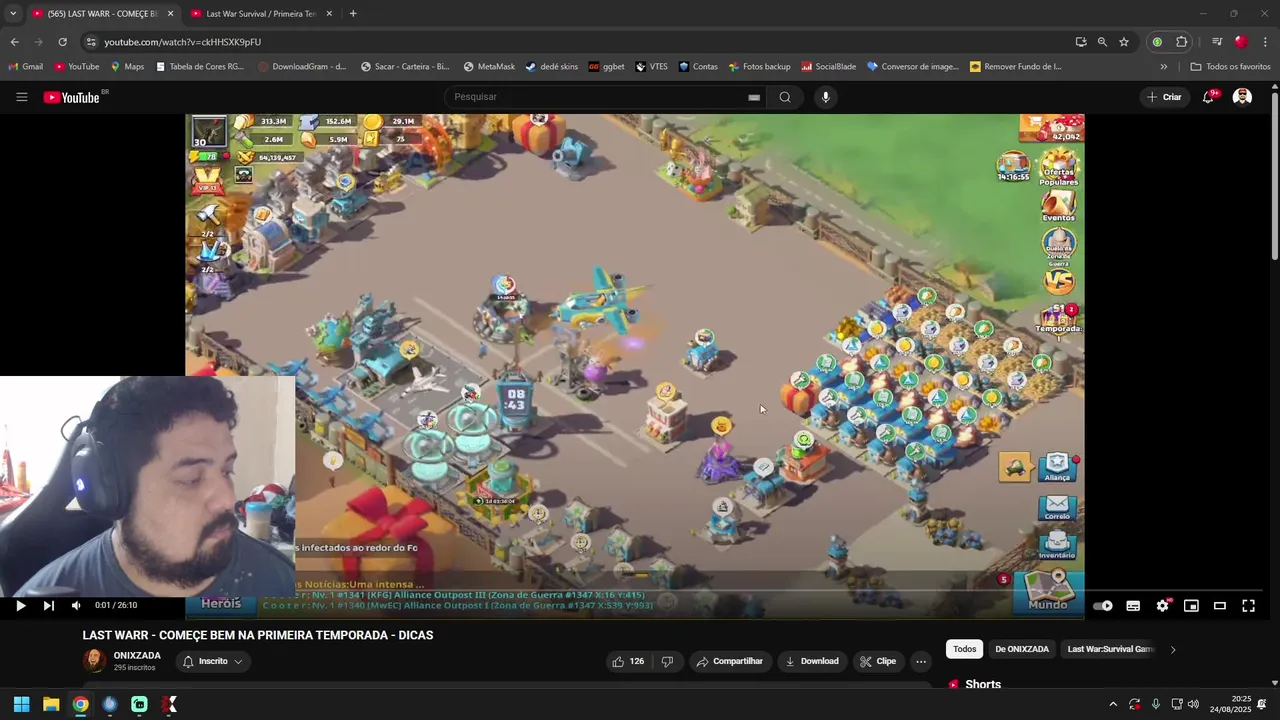The width and height of the screenshot is (1280, 720).
Task: Seek on the video progress bar
Action: pos(640,591)
